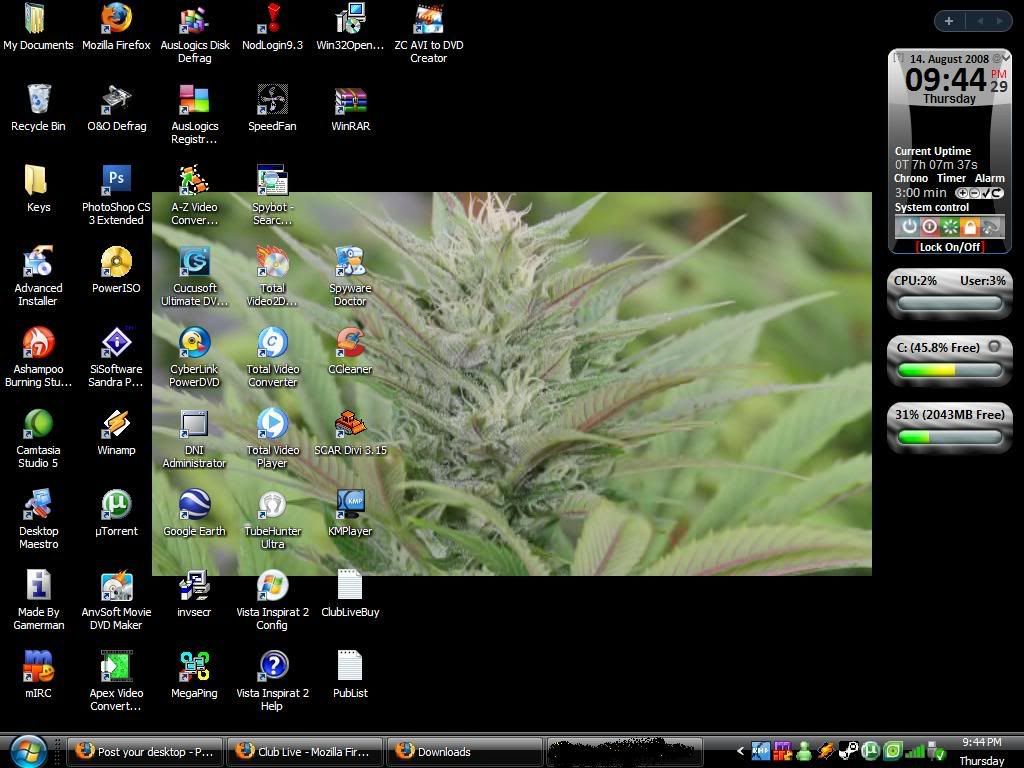Open the Google Earth shortcut
This screenshot has width=1024, height=768.
(x=194, y=506)
